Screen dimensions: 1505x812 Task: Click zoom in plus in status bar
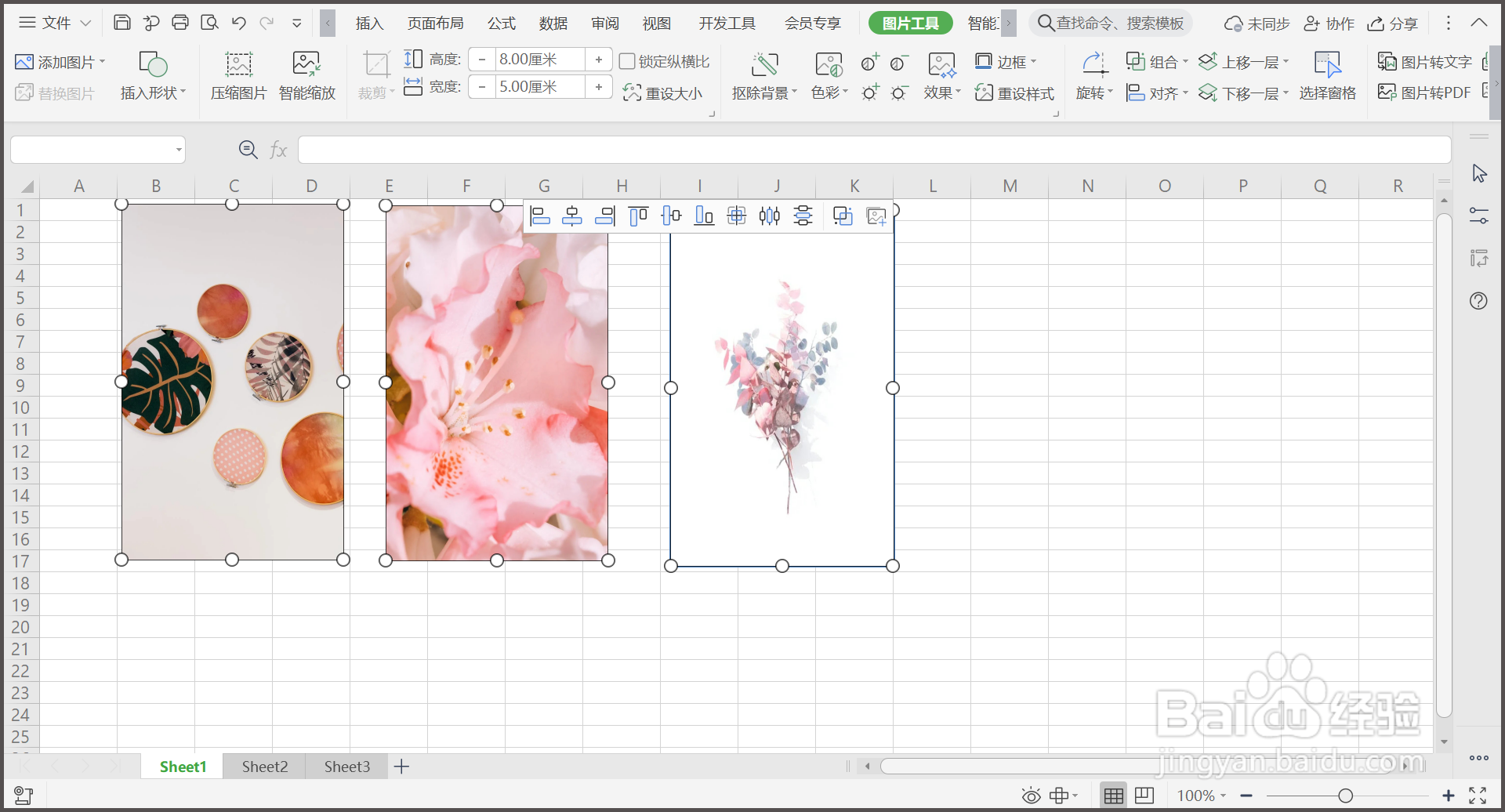[x=1449, y=796]
